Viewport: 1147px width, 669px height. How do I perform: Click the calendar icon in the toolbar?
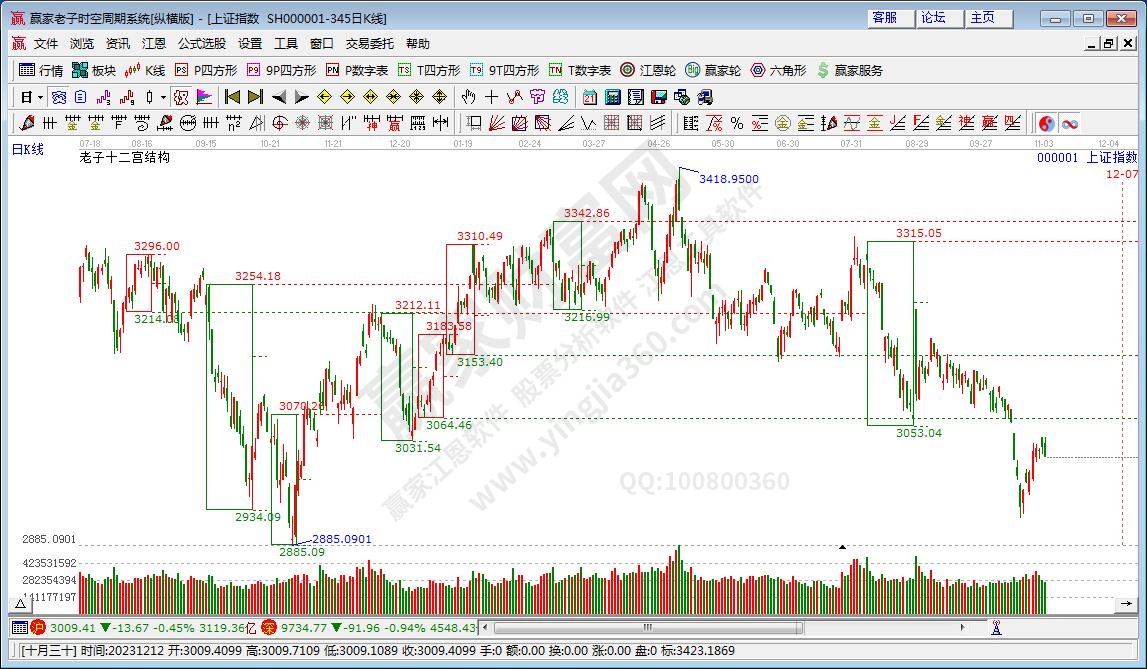point(590,97)
